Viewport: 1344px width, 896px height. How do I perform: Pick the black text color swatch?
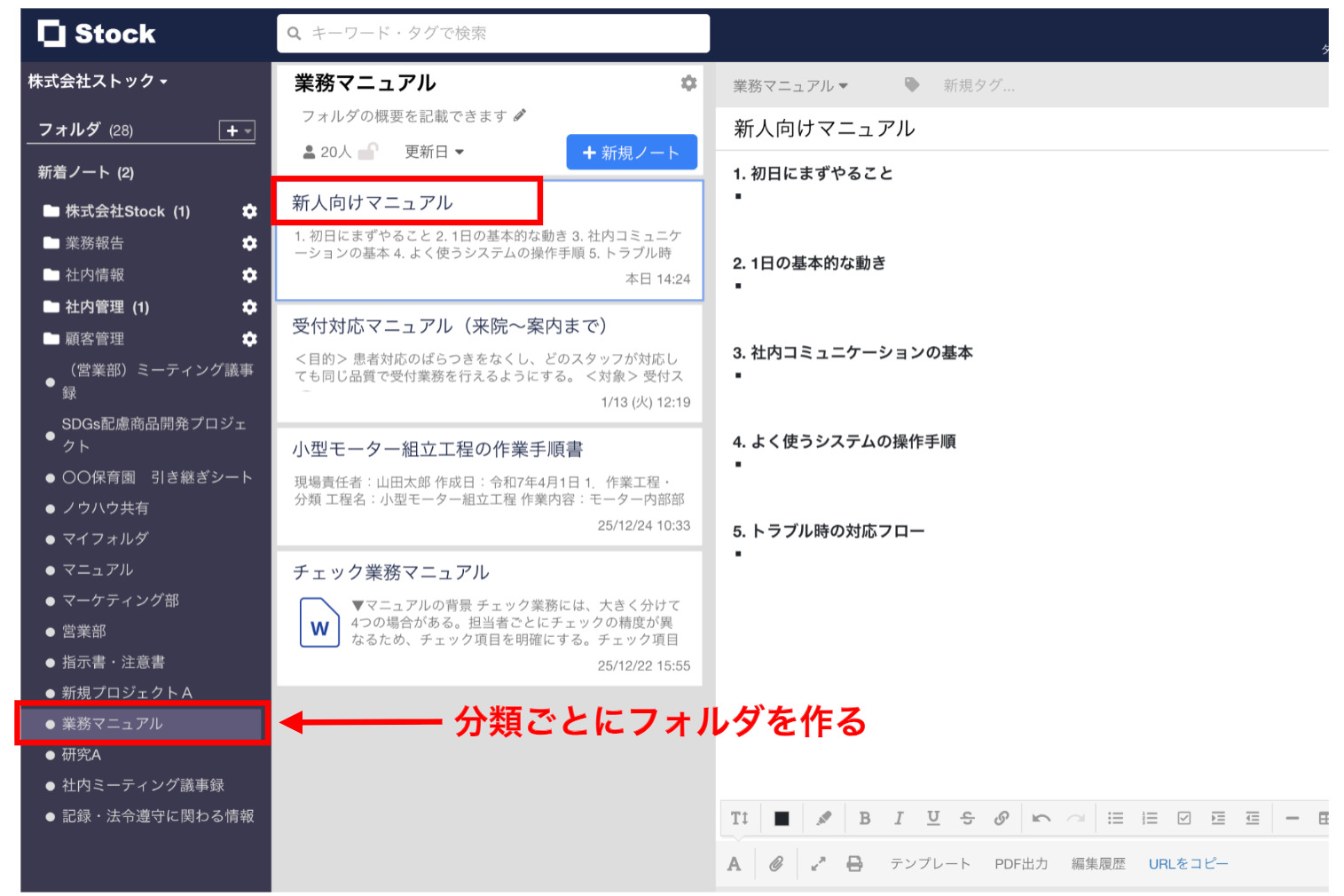pyautogui.click(x=781, y=818)
